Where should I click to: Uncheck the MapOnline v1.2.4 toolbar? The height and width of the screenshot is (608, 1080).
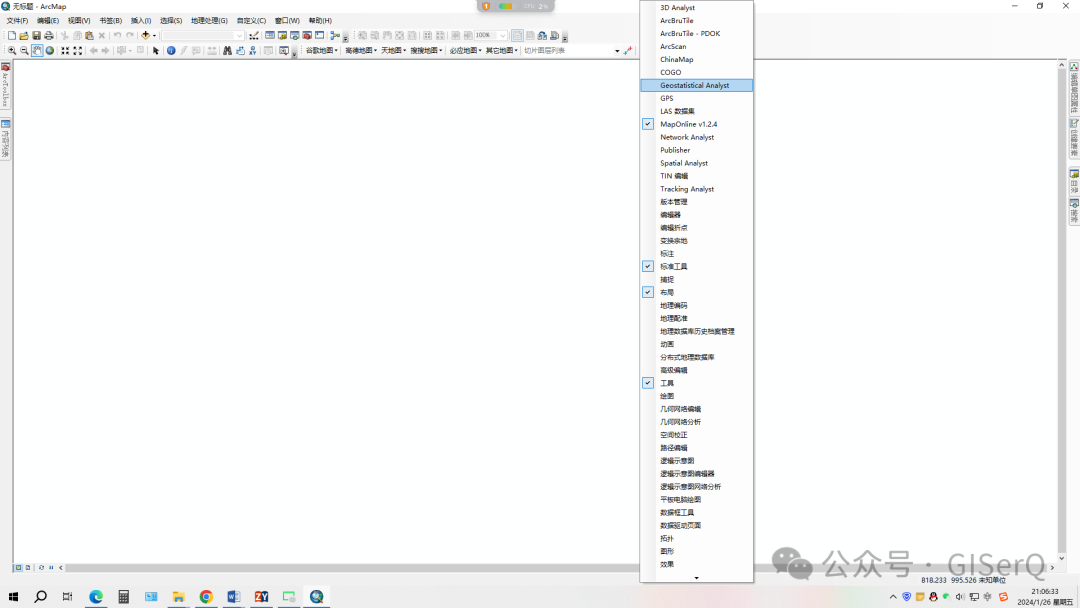[648, 123]
